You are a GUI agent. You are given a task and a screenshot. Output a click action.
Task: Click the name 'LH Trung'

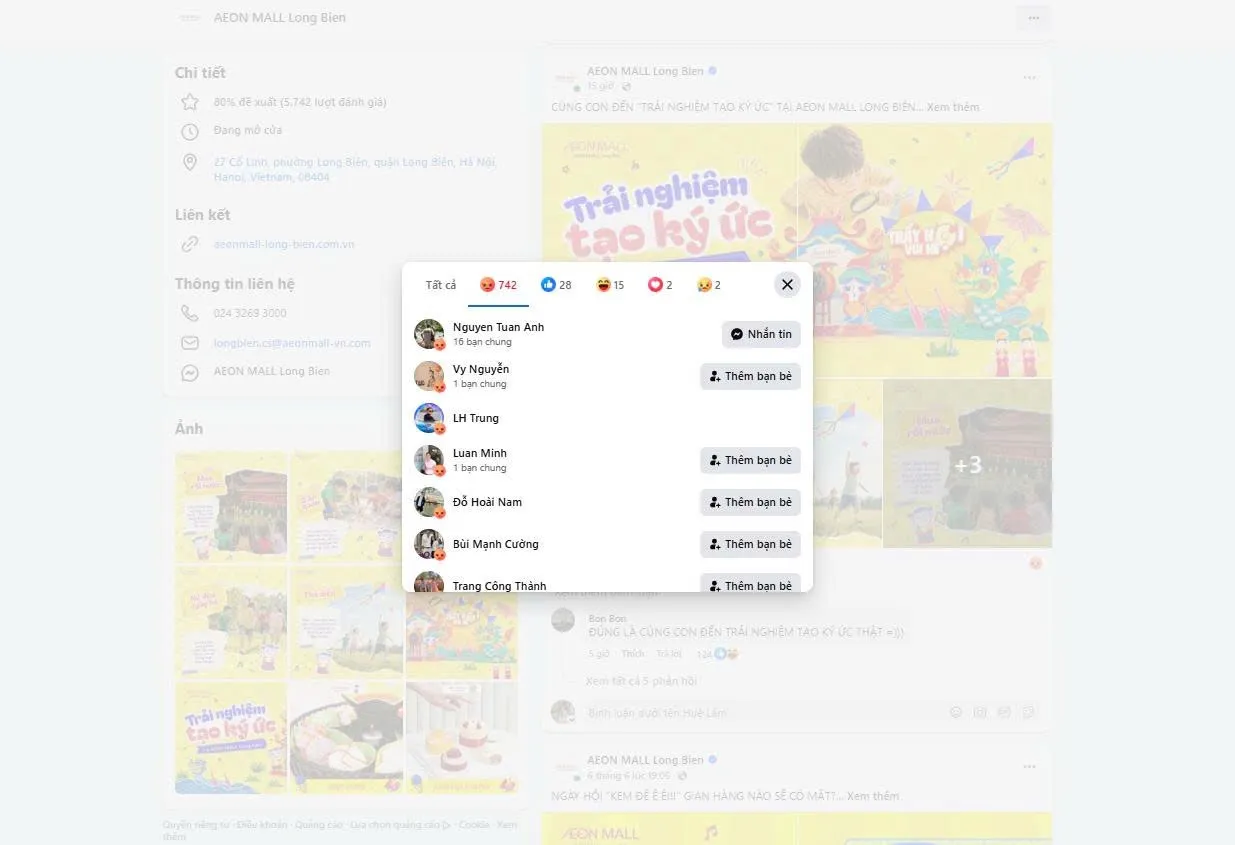476,418
